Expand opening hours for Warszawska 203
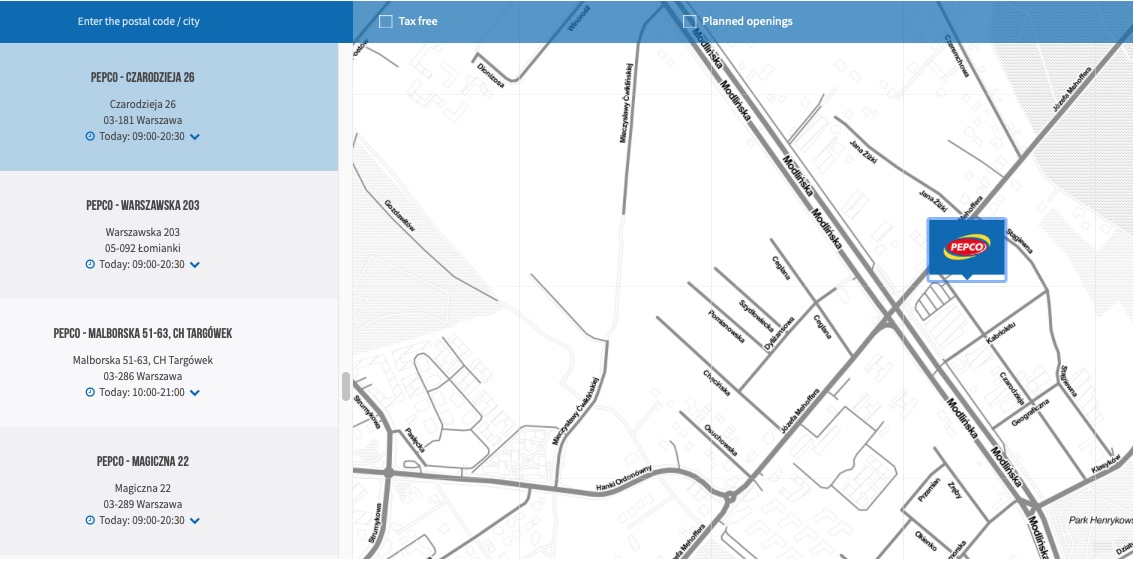Screen dimensions: 1133x575 (194, 265)
